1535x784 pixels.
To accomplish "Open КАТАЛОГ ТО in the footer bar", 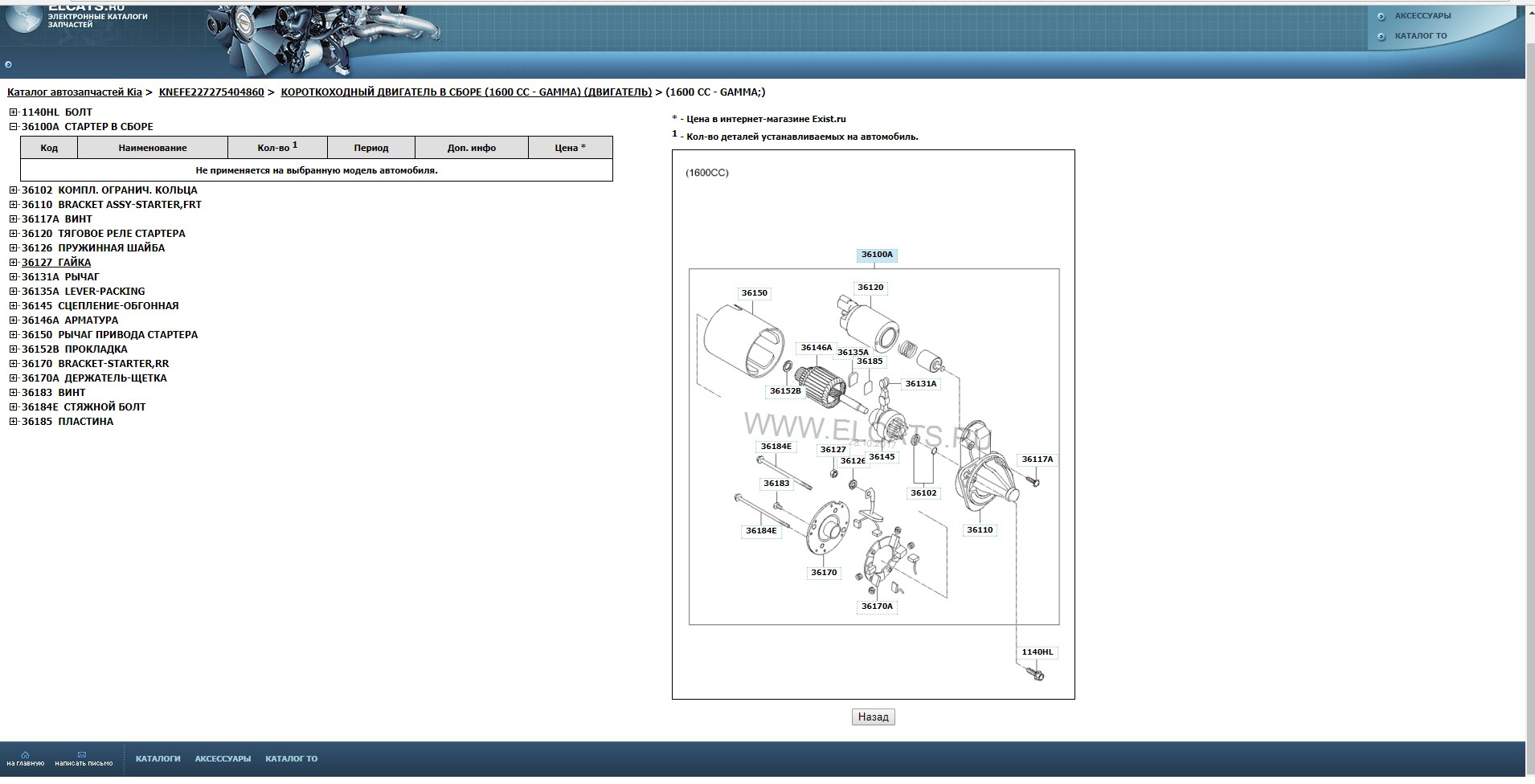I will pyautogui.click(x=292, y=759).
